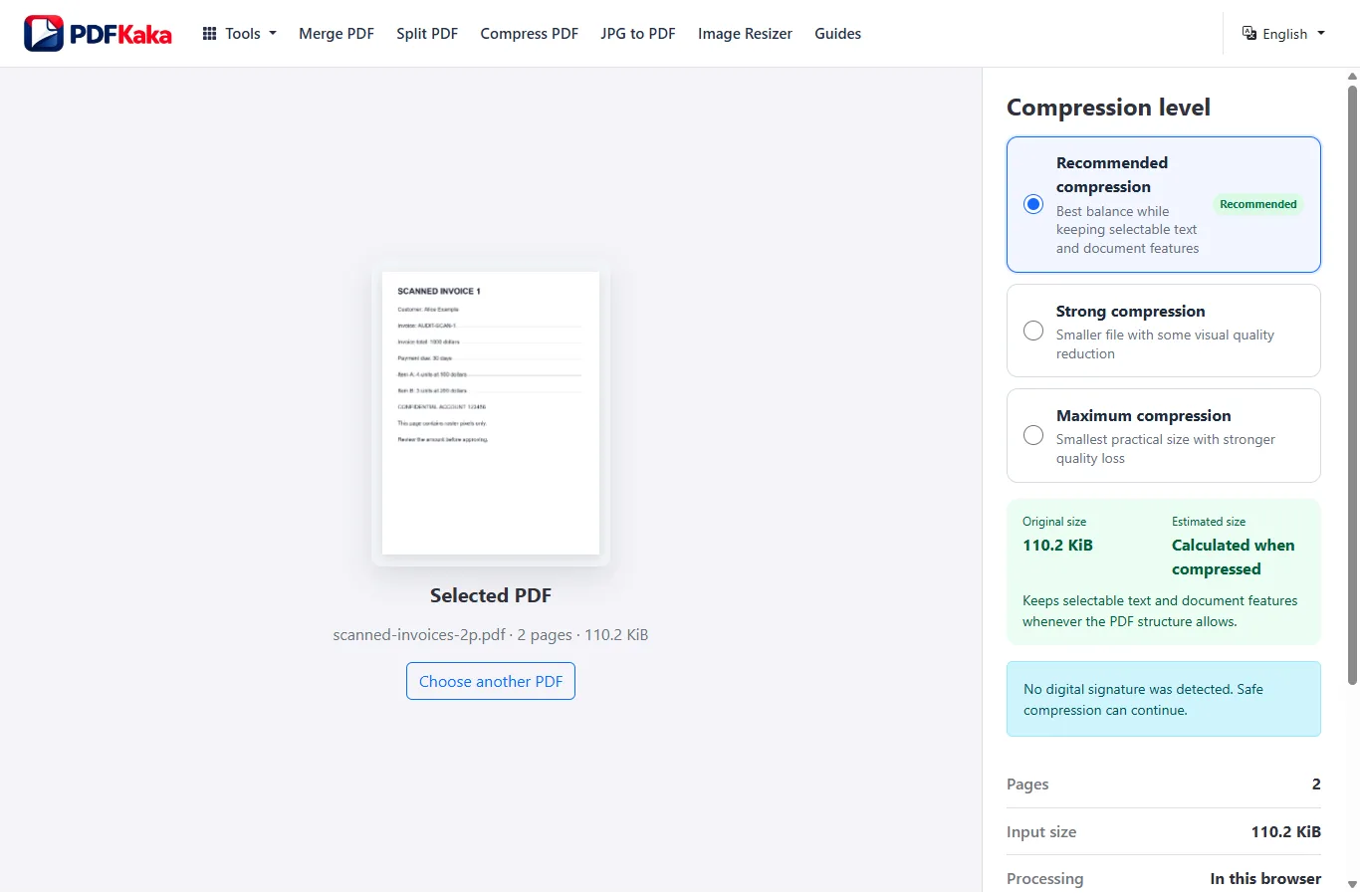Go to Merge PDF
This screenshot has width=1360, height=896.
[x=337, y=34]
